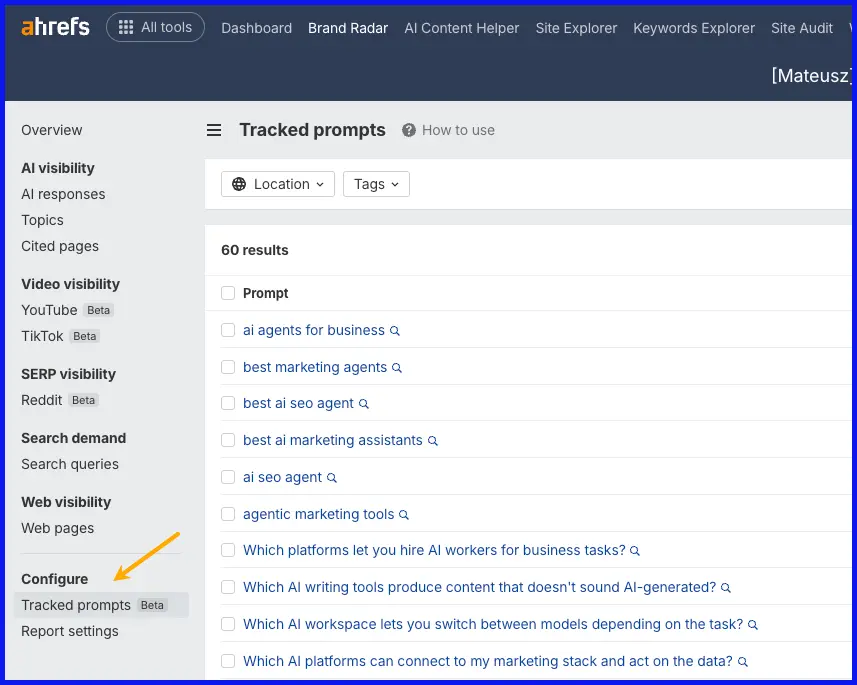Viewport: 857px width, 685px height.
Task: Check the 'agentic marketing tools' row
Action: click(x=228, y=514)
